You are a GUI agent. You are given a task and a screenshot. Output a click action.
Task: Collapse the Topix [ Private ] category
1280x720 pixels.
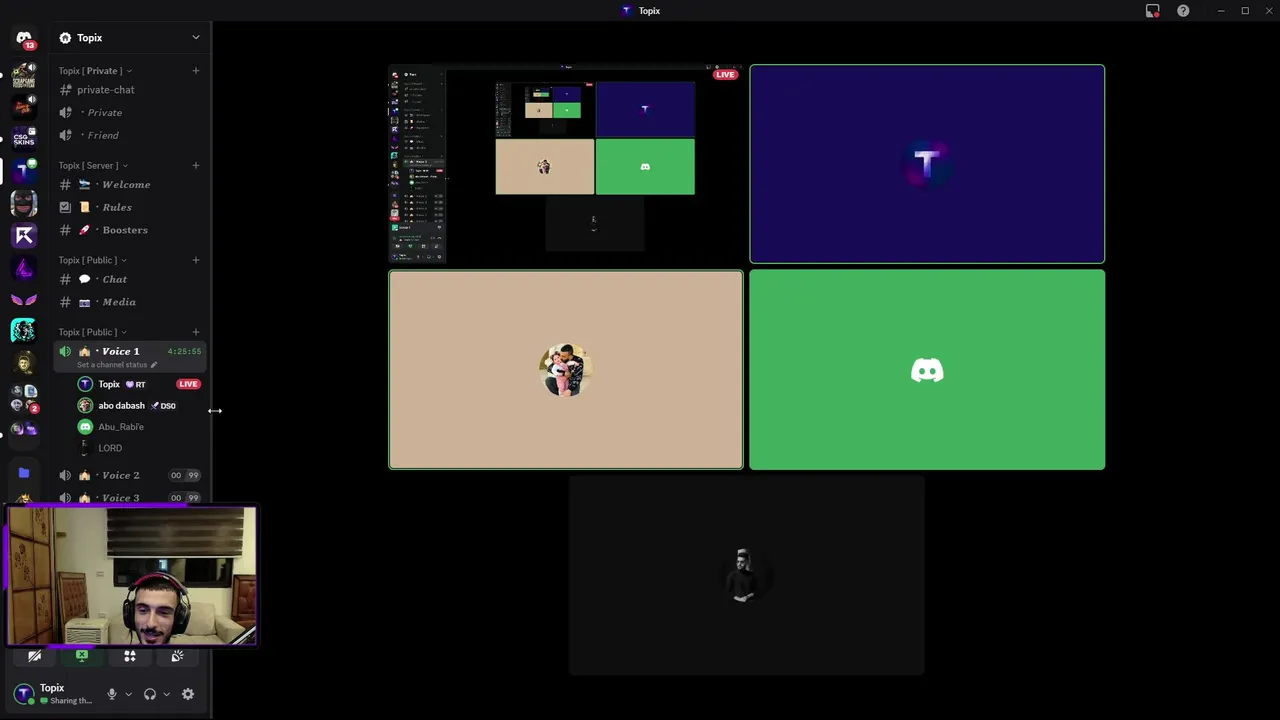95,71
